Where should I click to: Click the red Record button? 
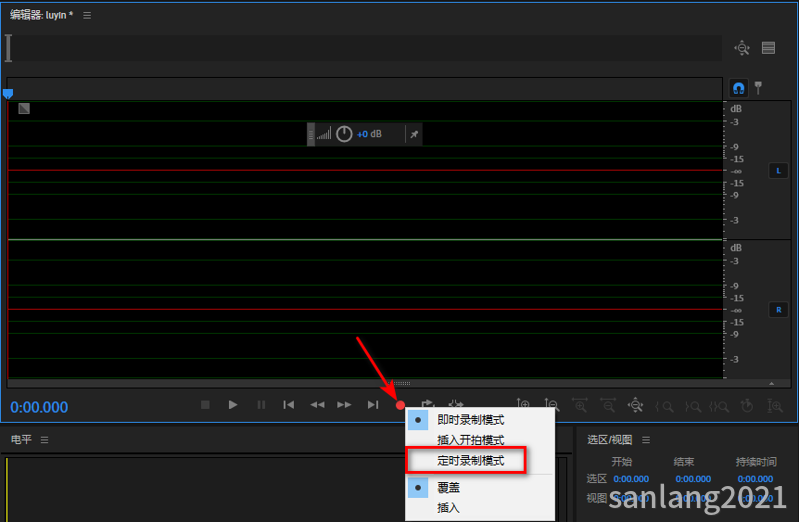401,405
